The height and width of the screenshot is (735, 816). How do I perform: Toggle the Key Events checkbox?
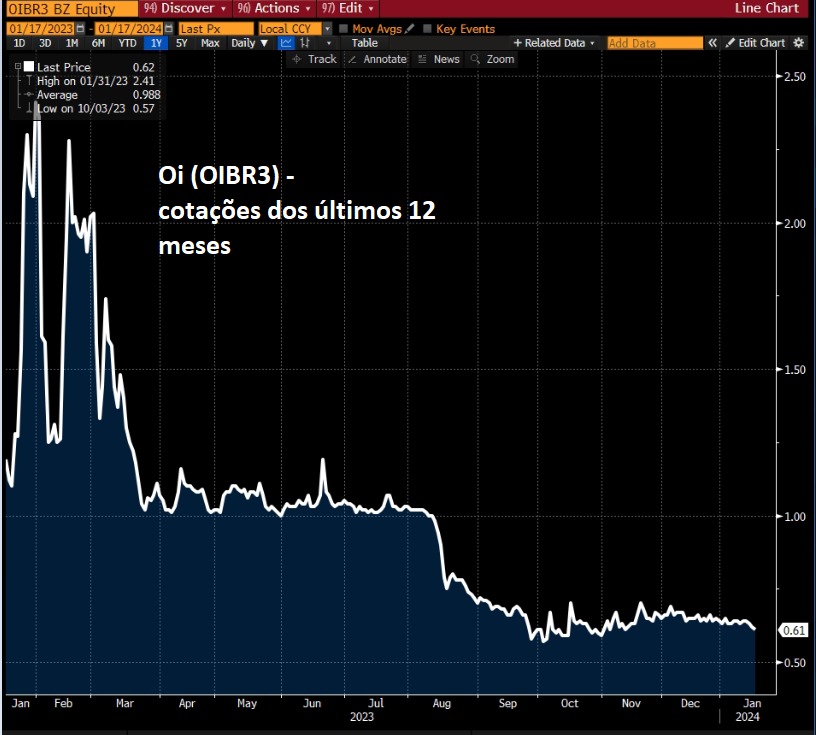coord(427,29)
